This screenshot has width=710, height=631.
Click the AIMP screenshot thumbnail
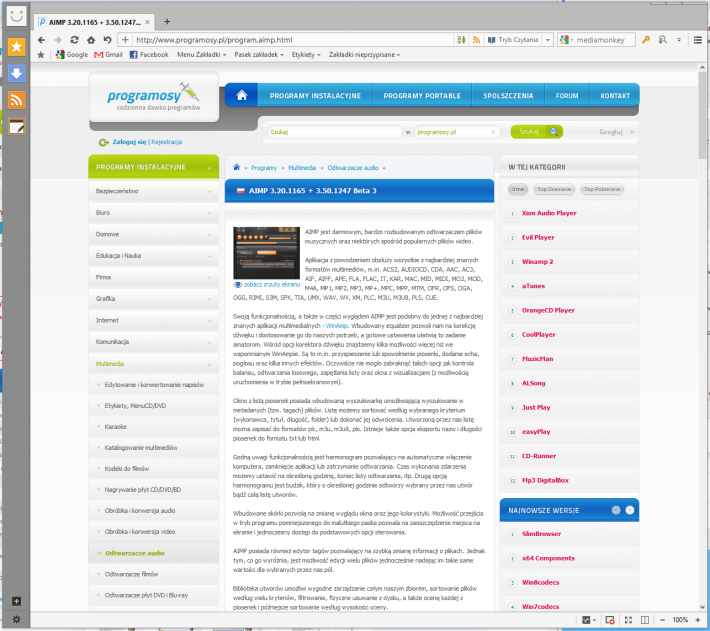click(266, 253)
